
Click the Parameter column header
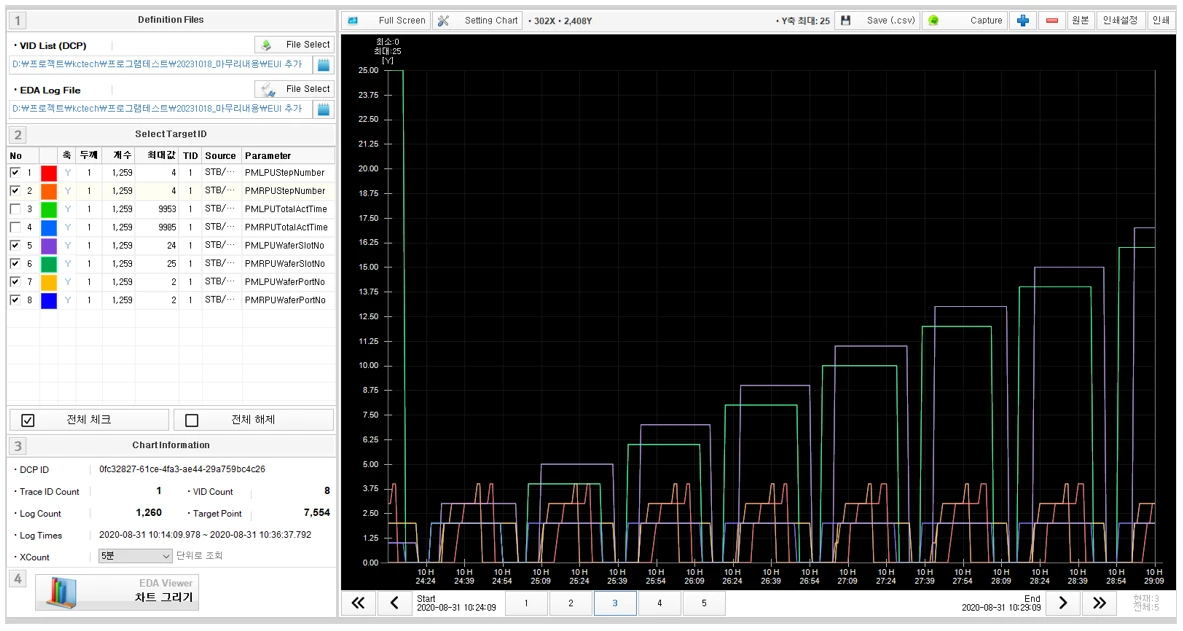point(288,155)
